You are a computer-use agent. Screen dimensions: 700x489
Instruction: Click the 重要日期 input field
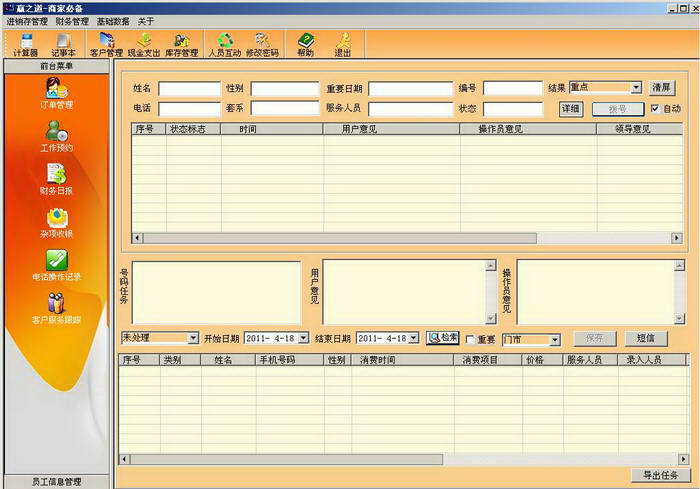pos(410,88)
